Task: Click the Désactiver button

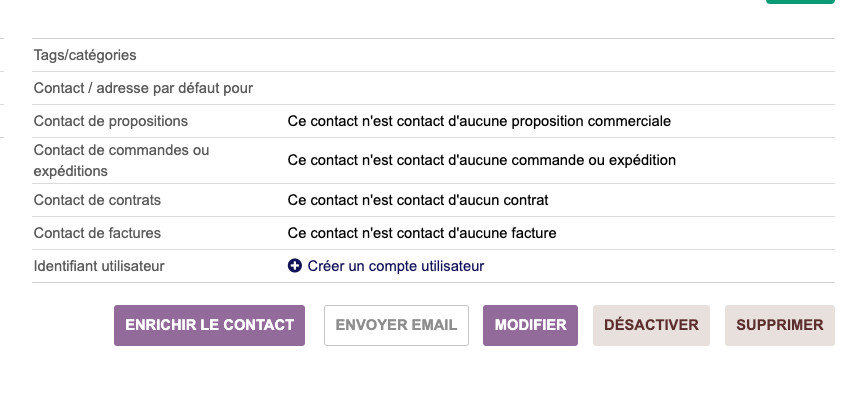Action: click(651, 325)
